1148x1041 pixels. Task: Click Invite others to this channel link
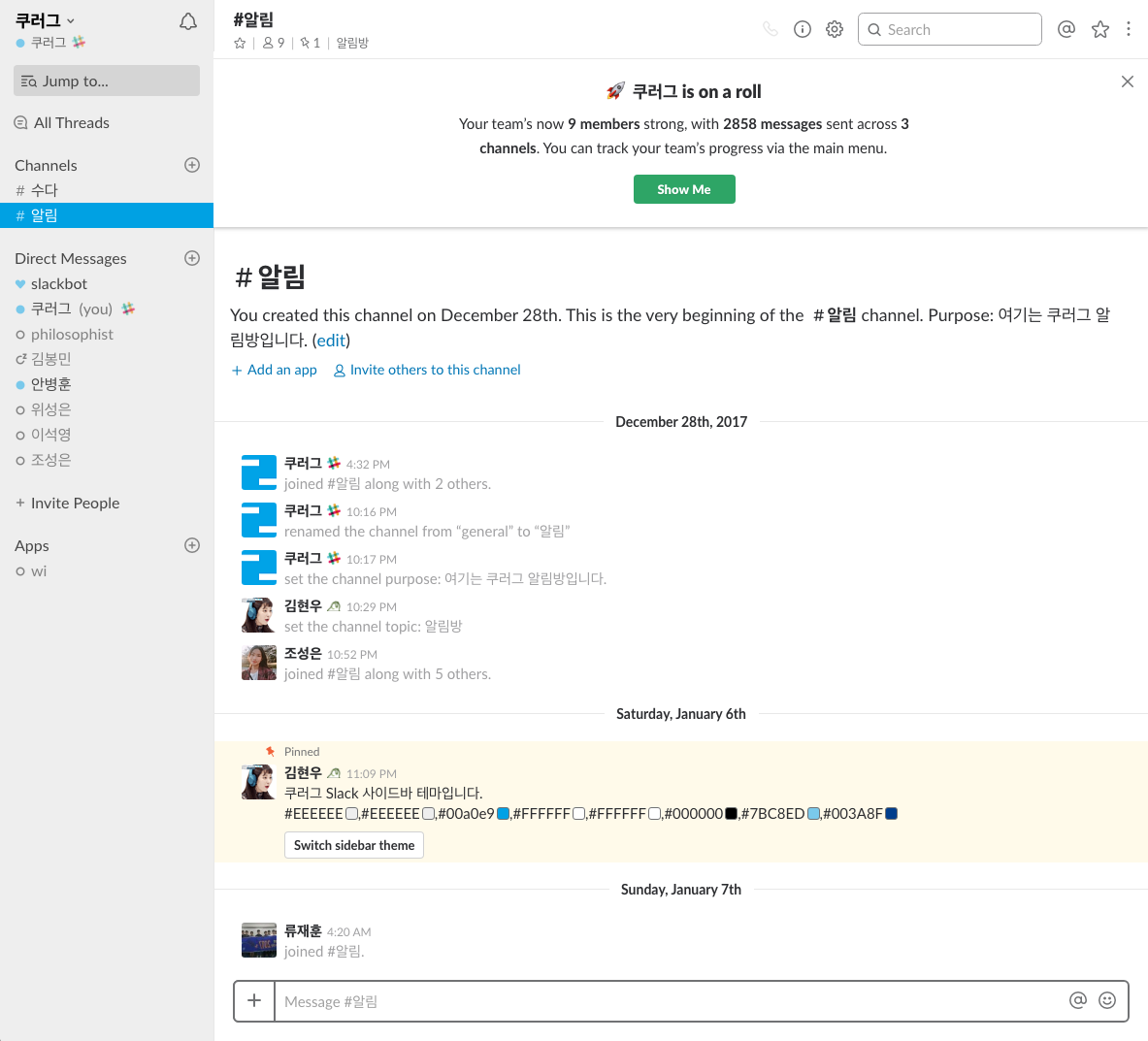435,370
